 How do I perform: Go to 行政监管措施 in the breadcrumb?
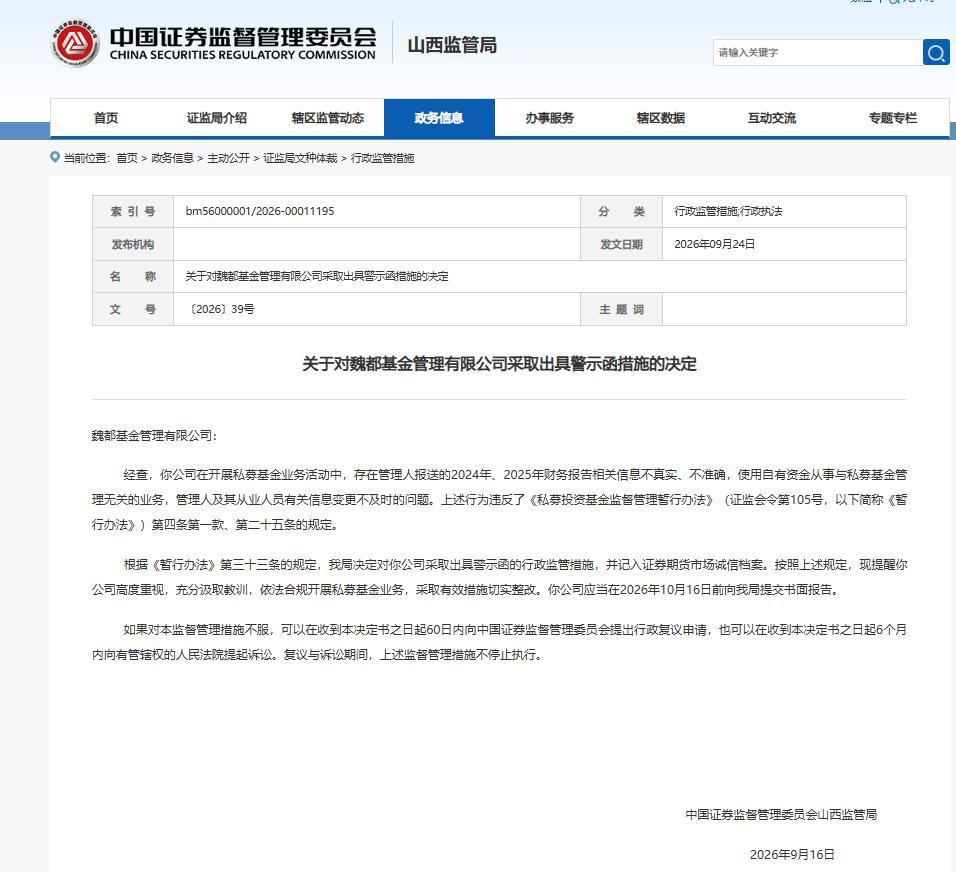[382, 158]
